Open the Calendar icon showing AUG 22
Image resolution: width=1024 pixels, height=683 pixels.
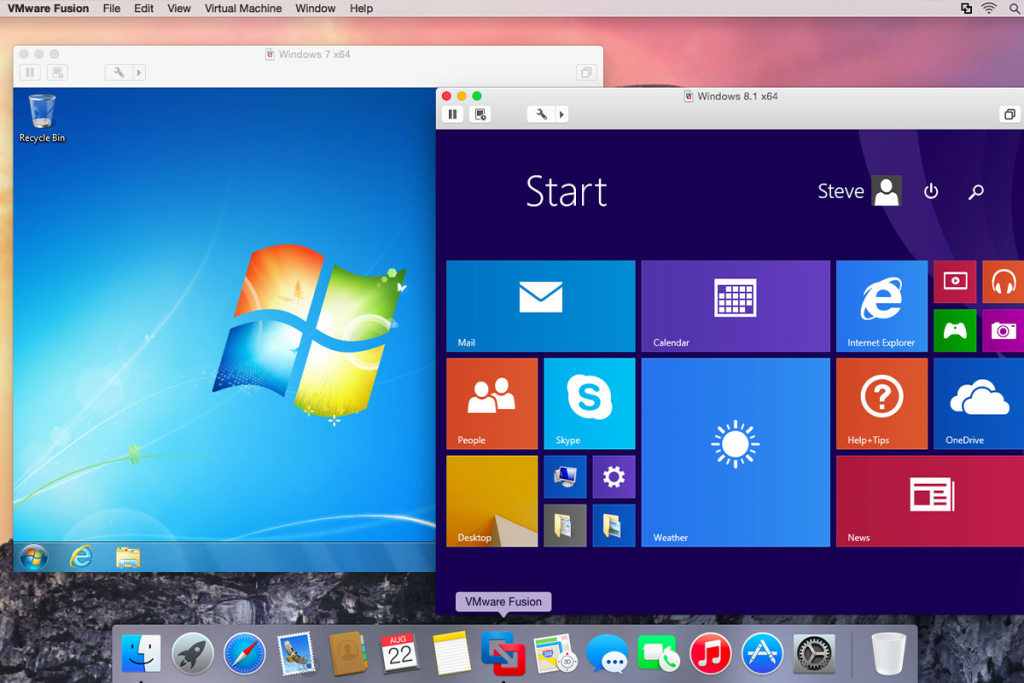click(x=400, y=653)
